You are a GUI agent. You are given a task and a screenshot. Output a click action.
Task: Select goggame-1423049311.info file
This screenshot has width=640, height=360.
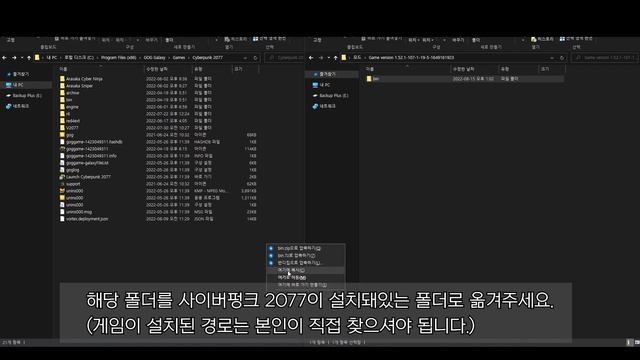(91, 156)
